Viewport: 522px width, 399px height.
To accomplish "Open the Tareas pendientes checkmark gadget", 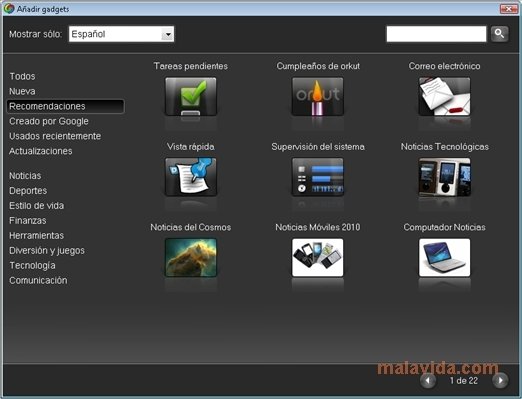I will click(191, 97).
